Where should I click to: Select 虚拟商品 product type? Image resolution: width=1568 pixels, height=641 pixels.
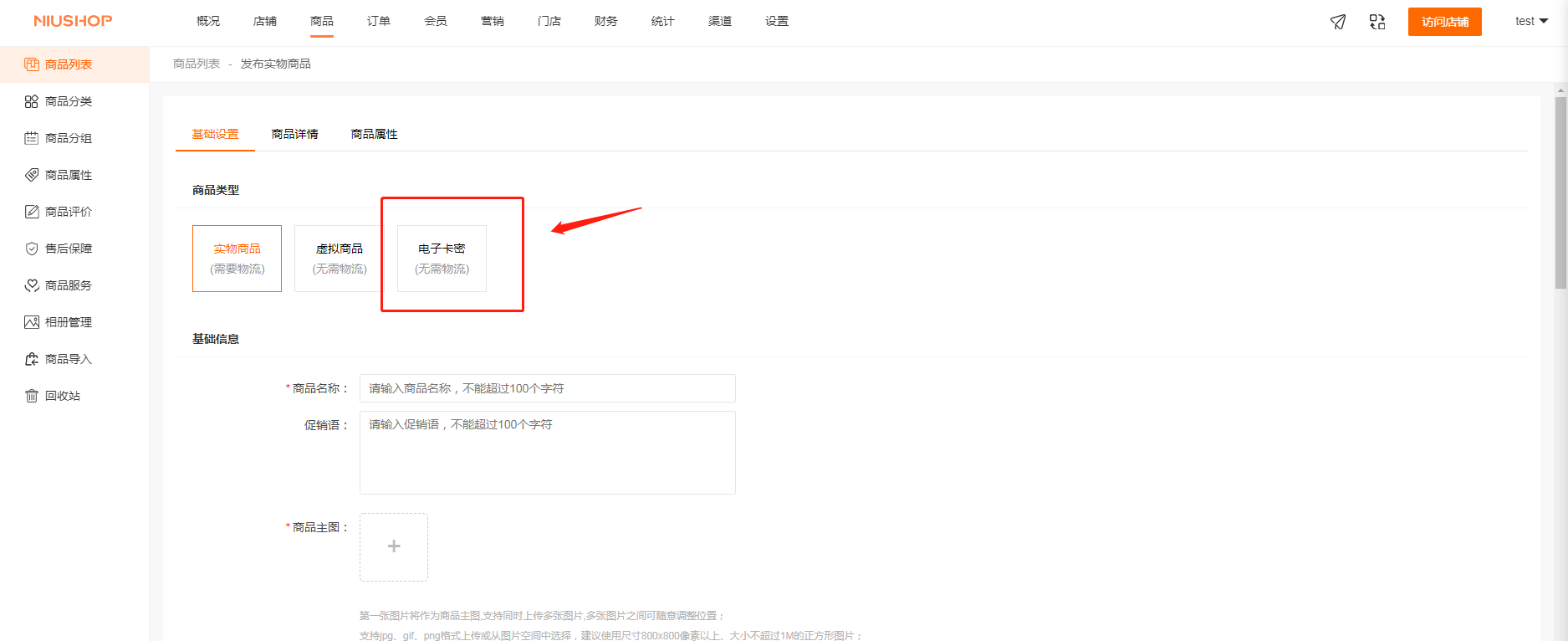point(339,259)
